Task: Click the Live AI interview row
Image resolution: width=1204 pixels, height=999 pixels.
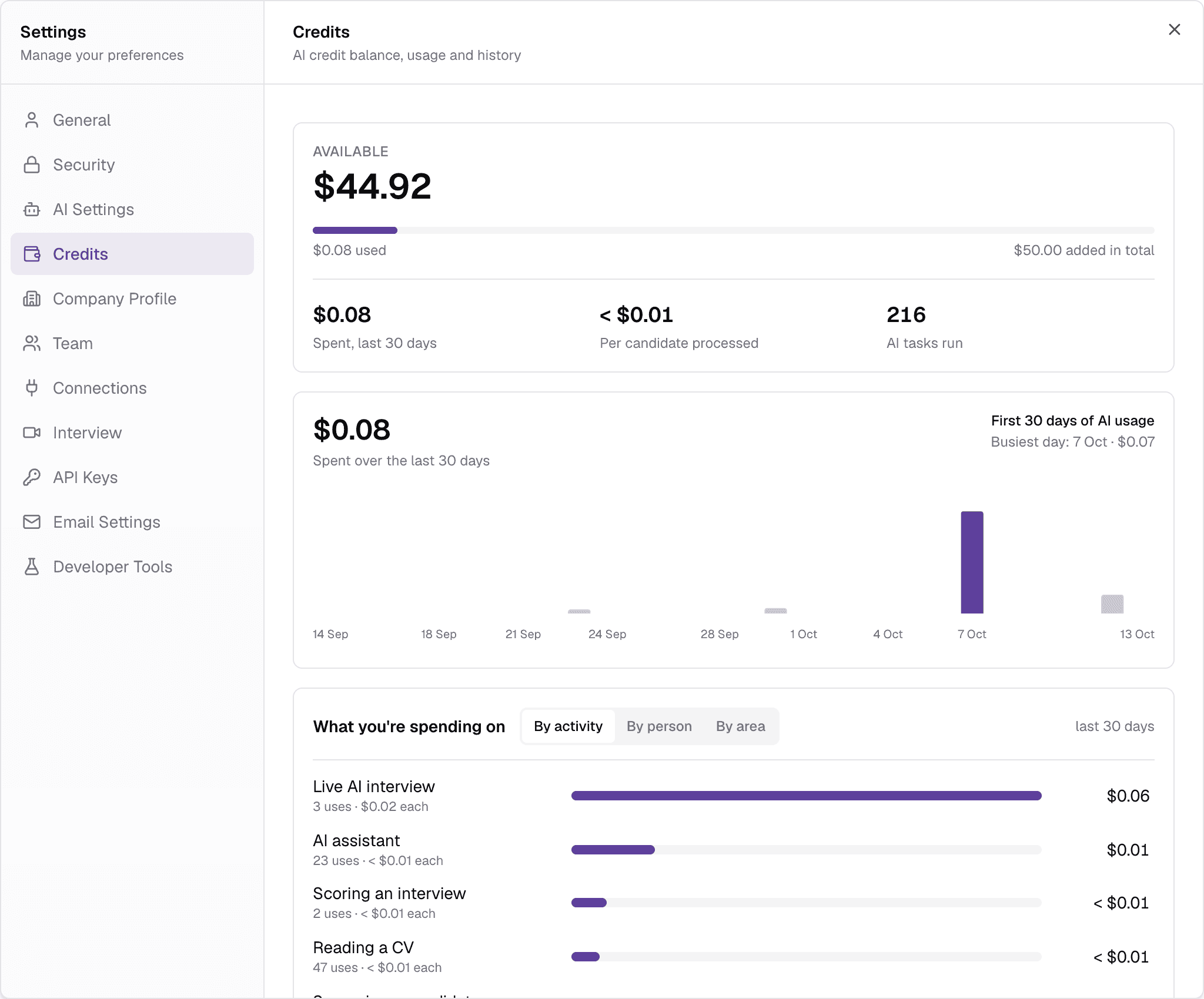Action: (734, 796)
